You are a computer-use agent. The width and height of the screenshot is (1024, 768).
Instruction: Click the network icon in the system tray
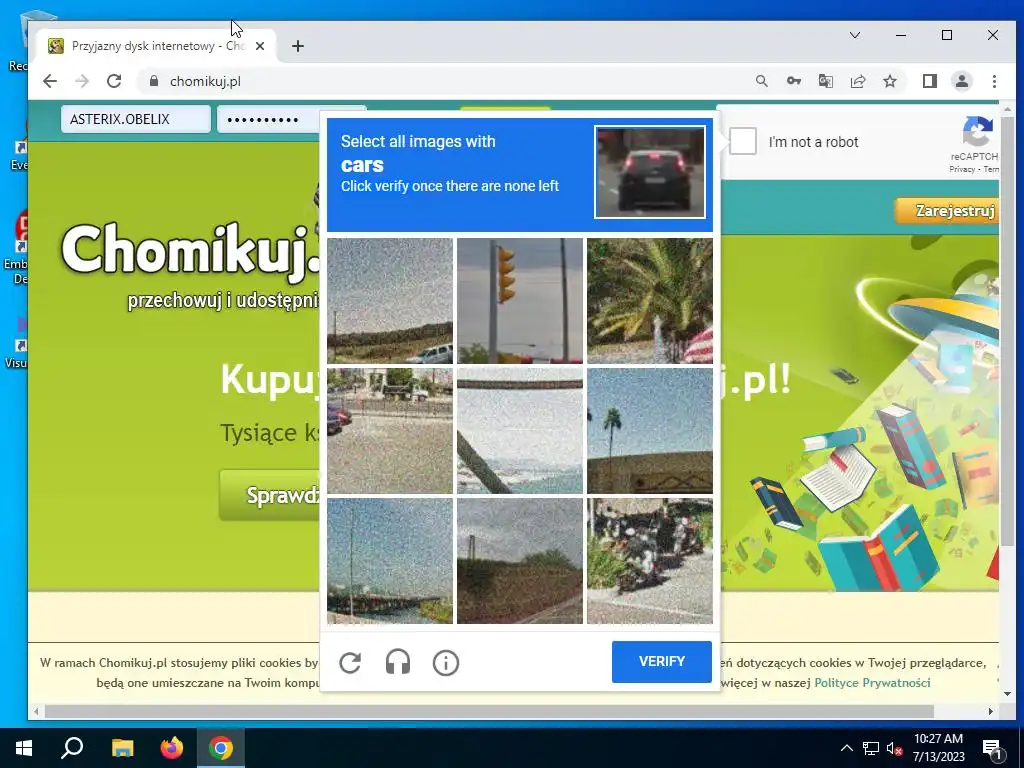click(871, 748)
